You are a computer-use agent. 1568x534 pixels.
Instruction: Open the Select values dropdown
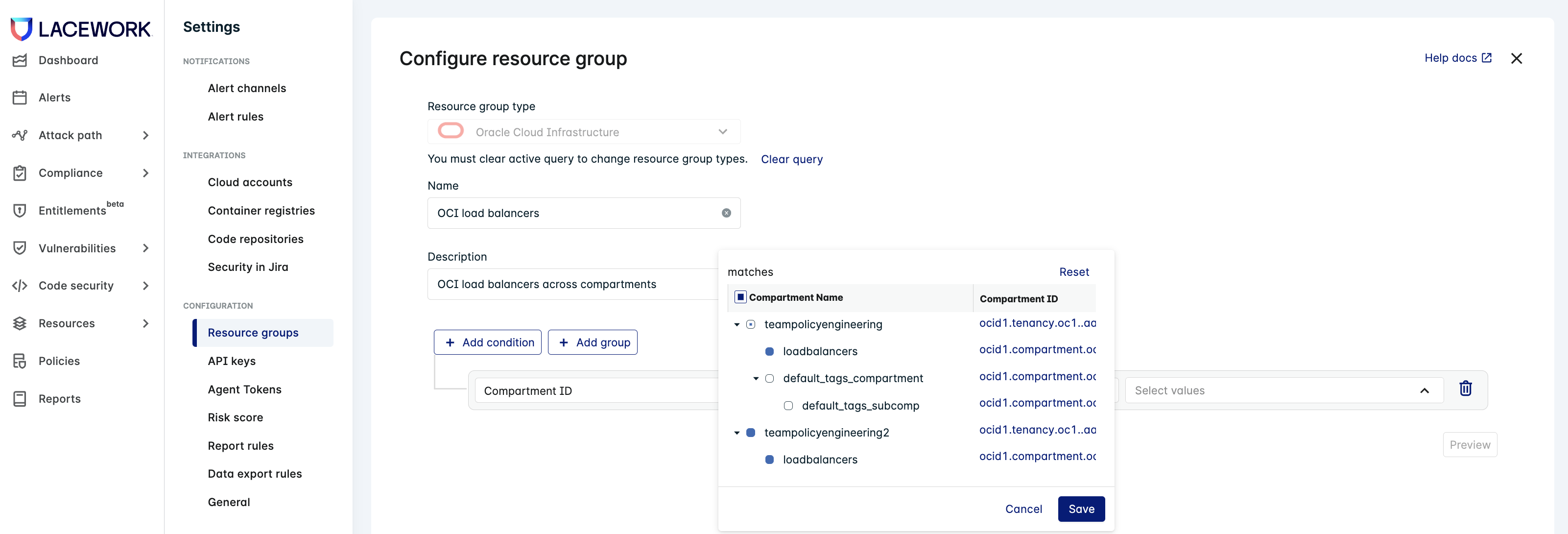coord(1284,390)
